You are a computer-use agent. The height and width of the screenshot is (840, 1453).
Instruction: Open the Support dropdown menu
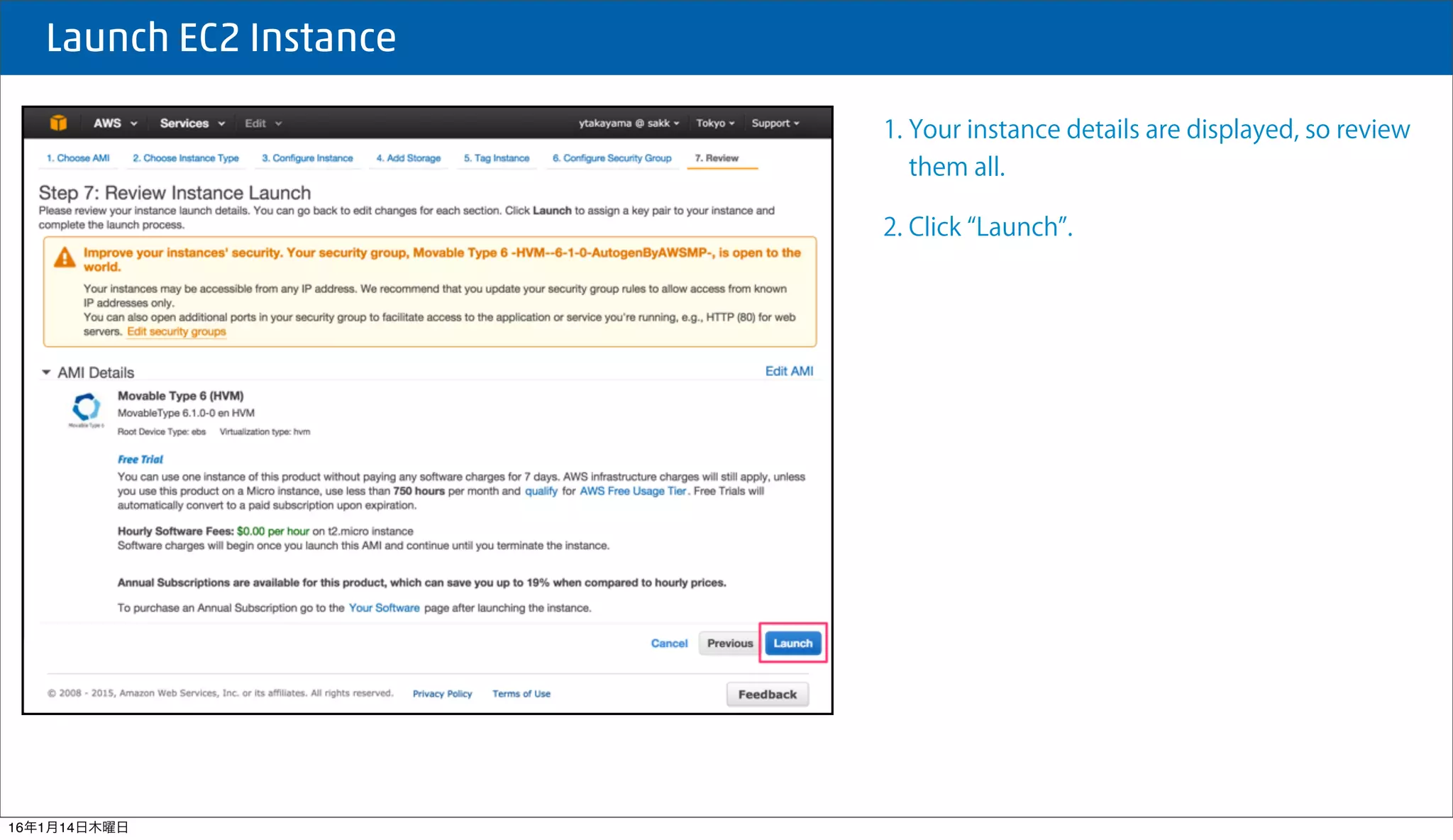coord(775,123)
